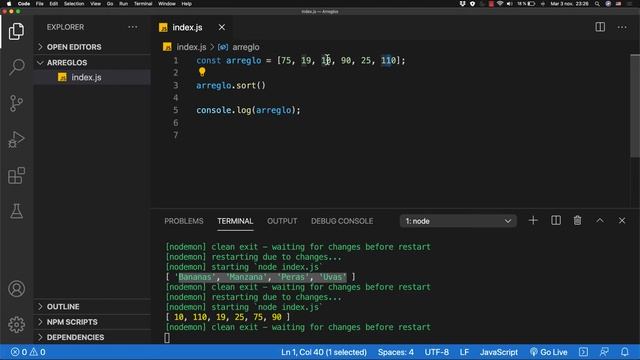This screenshot has height=360, width=640.
Task: Open the Extensions view
Action: 16,176
